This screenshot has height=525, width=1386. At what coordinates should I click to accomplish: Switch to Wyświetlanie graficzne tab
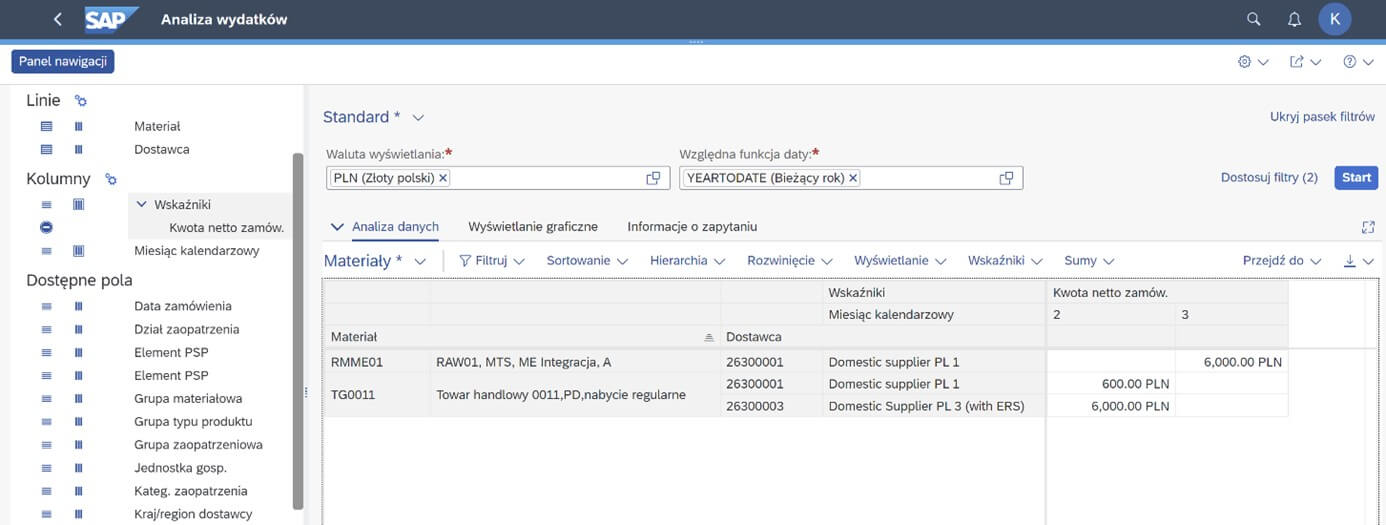pos(533,226)
